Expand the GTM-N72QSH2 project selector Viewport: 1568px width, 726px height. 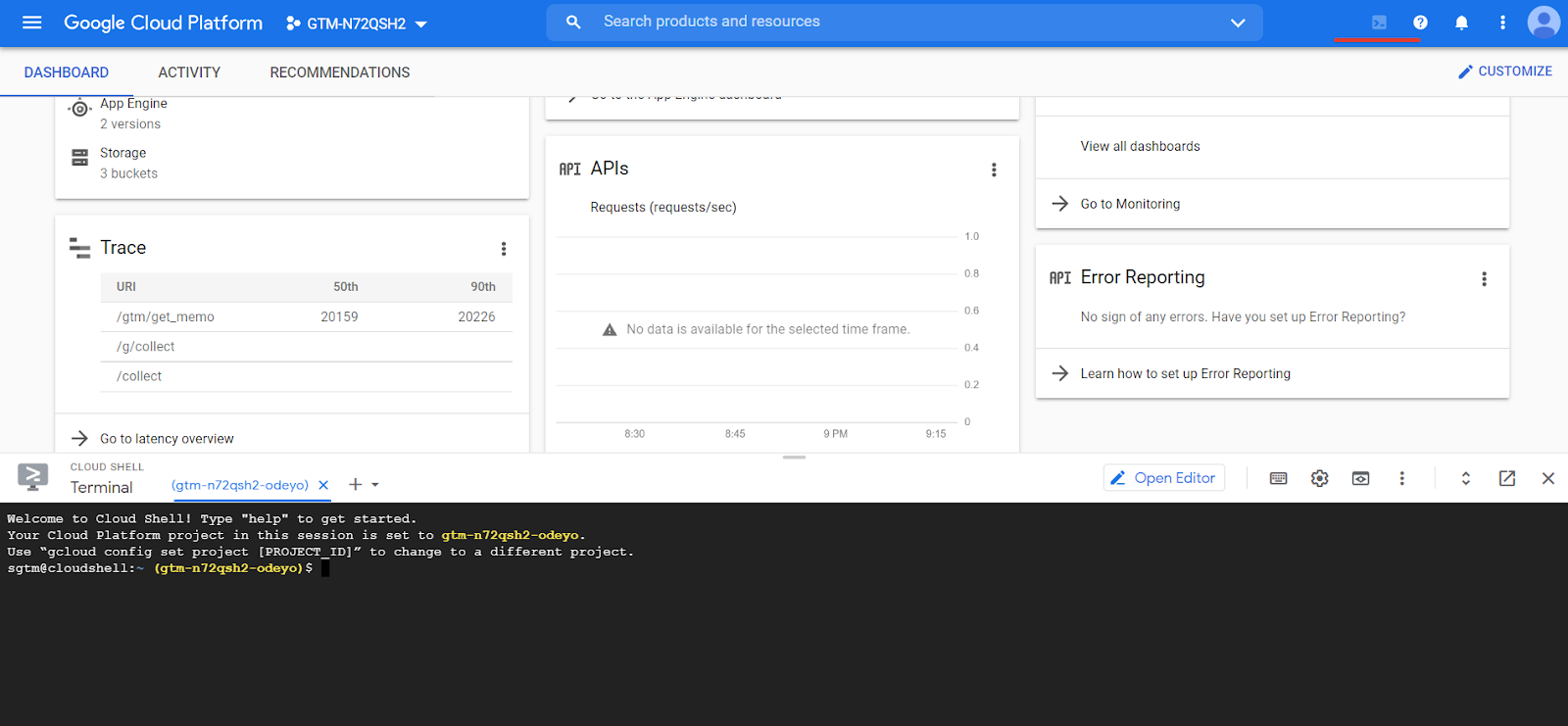coord(358,24)
